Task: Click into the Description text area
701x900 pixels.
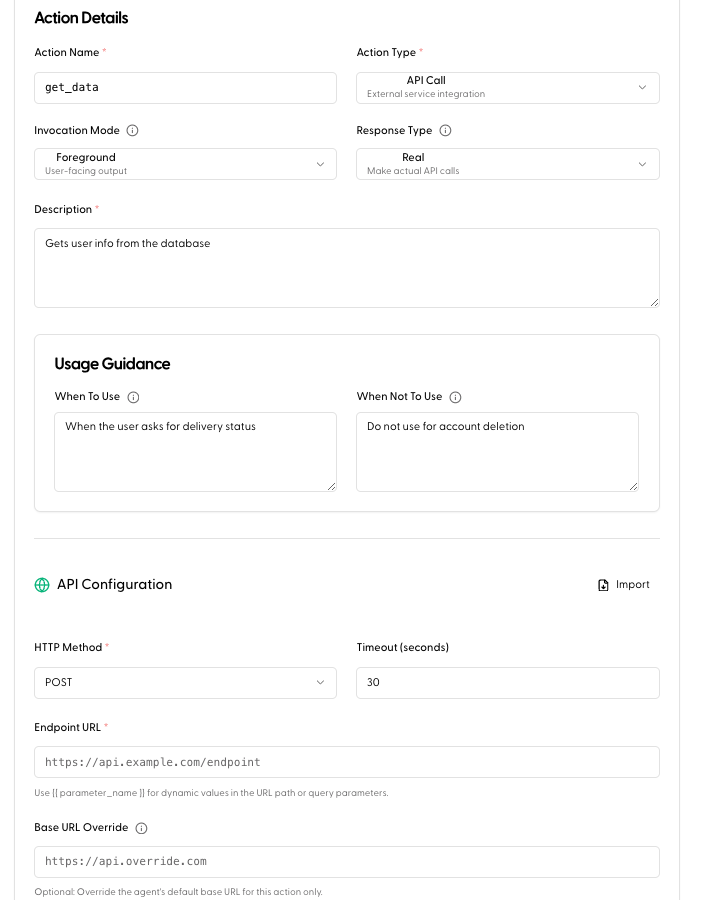Action: click(x=346, y=267)
